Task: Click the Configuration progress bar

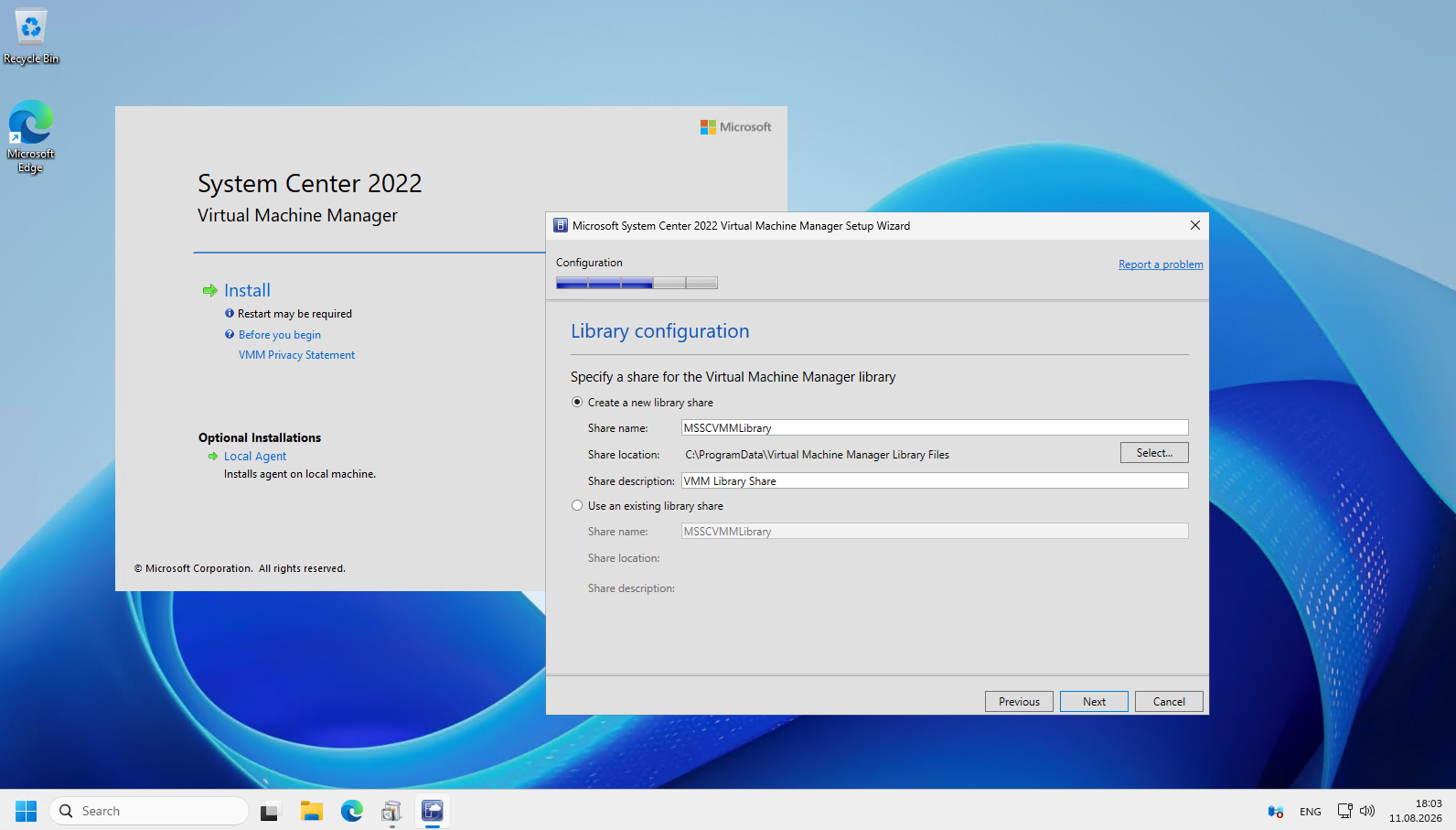Action: click(637, 283)
